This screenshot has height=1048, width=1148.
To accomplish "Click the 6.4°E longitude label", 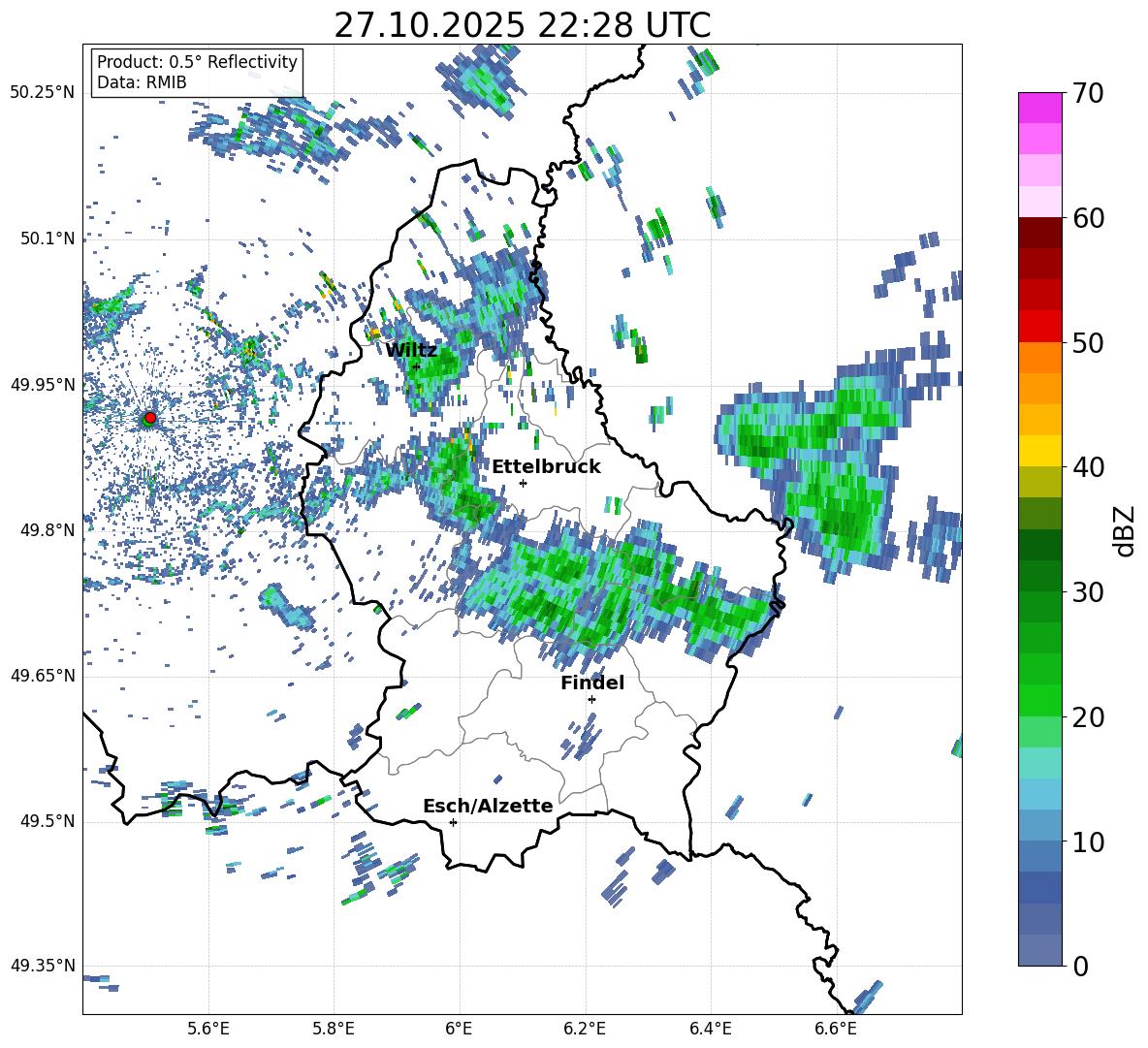I will click(x=710, y=1029).
